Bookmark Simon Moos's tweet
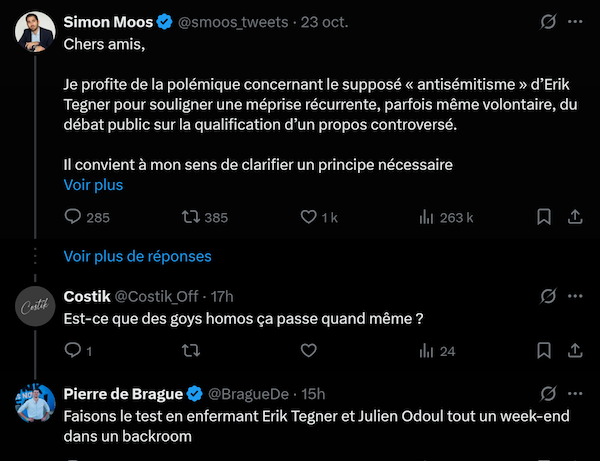This screenshot has height=461, width=600. coord(543,217)
